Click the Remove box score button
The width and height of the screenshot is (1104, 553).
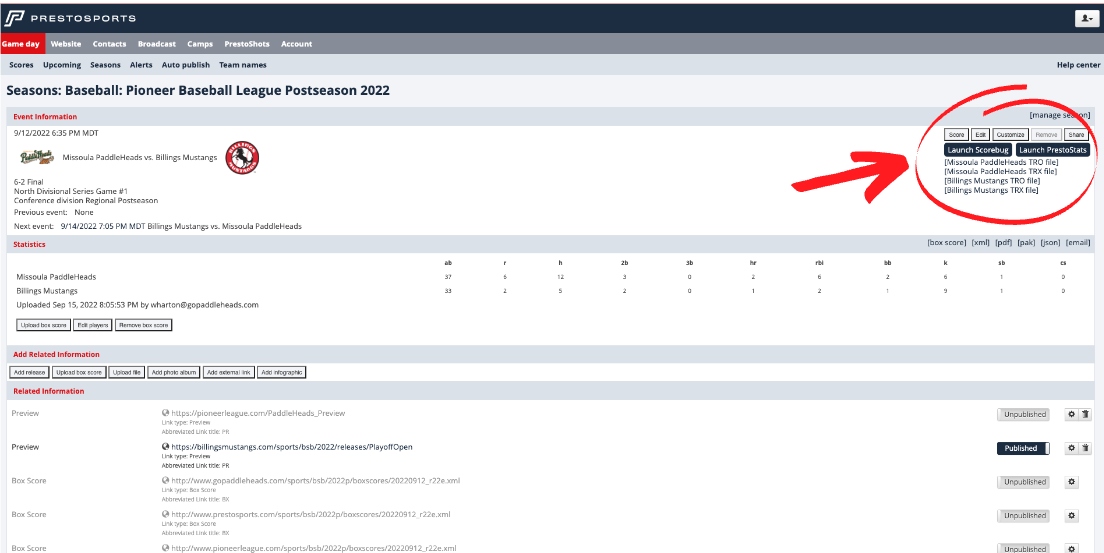tap(144, 325)
